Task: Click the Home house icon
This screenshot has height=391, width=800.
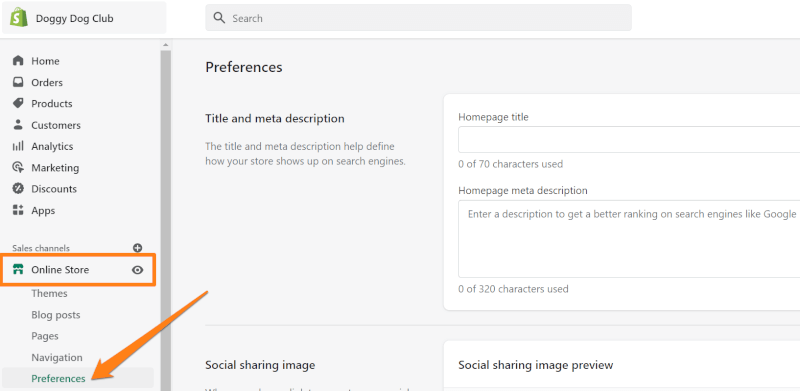Action: pyautogui.click(x=18, y=61)
